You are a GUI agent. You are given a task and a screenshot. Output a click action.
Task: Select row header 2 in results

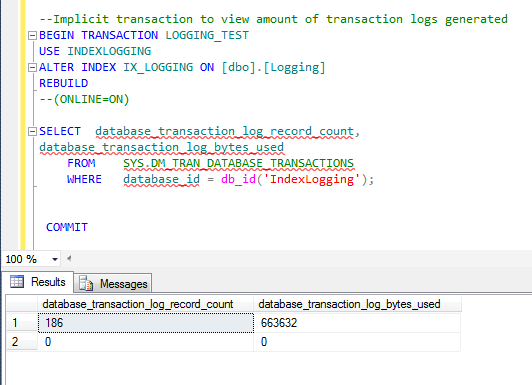point(22,342)
